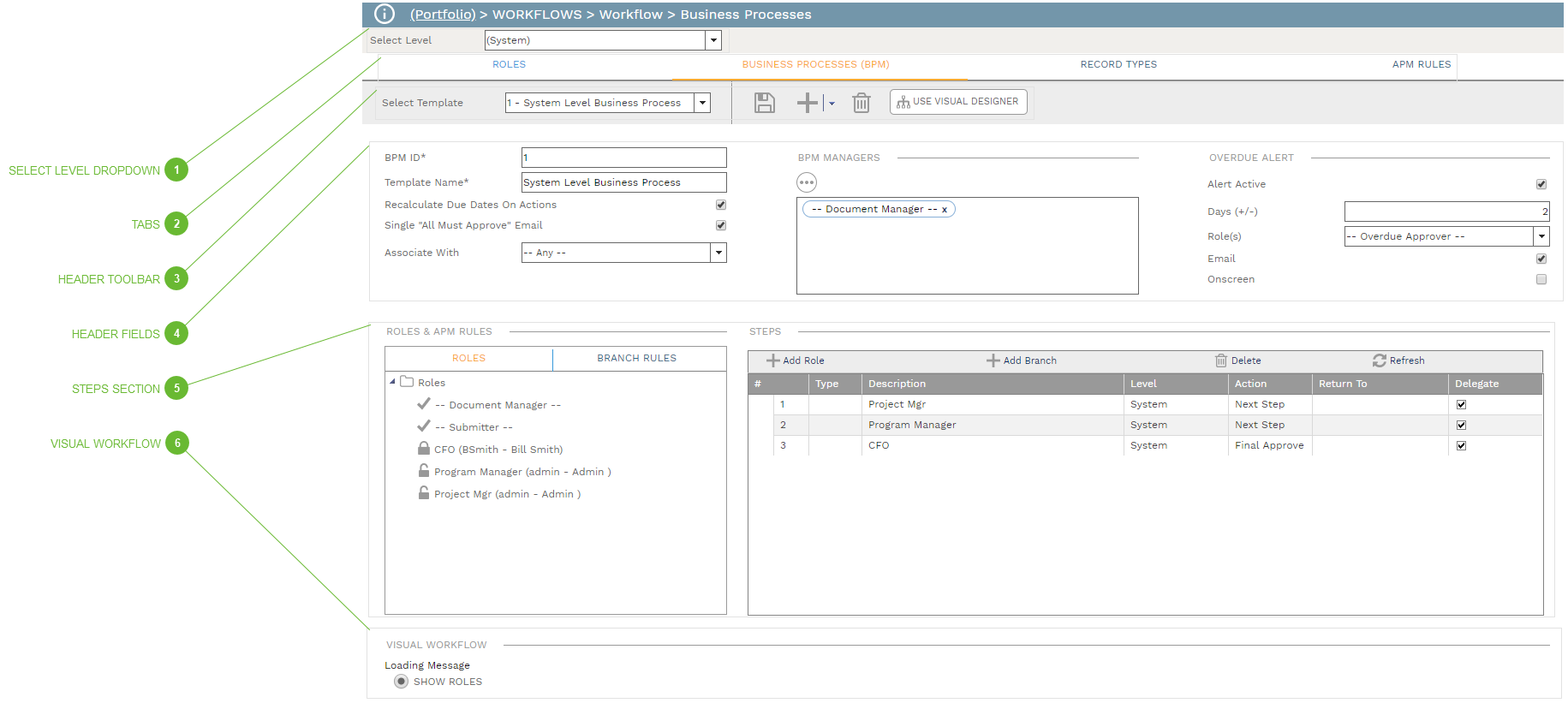Toggle Delegate checkbox for Project Mgr step

tap(1461, 404)
